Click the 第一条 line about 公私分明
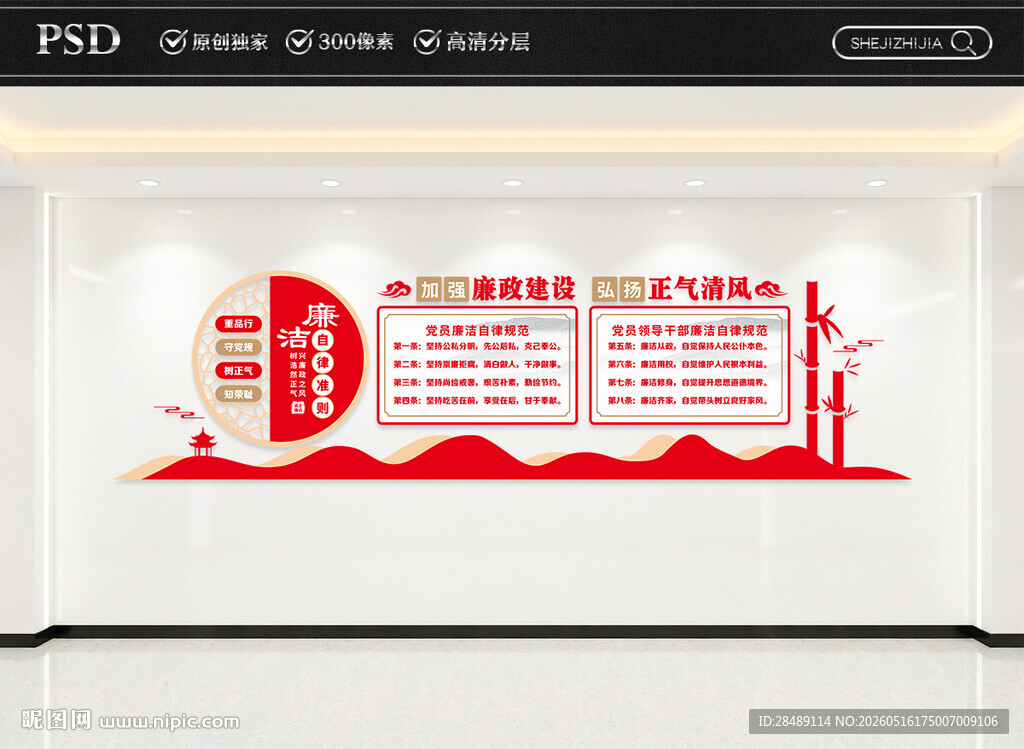The width and height of the screenshot is (1024, 749). (x=477, y=347)
